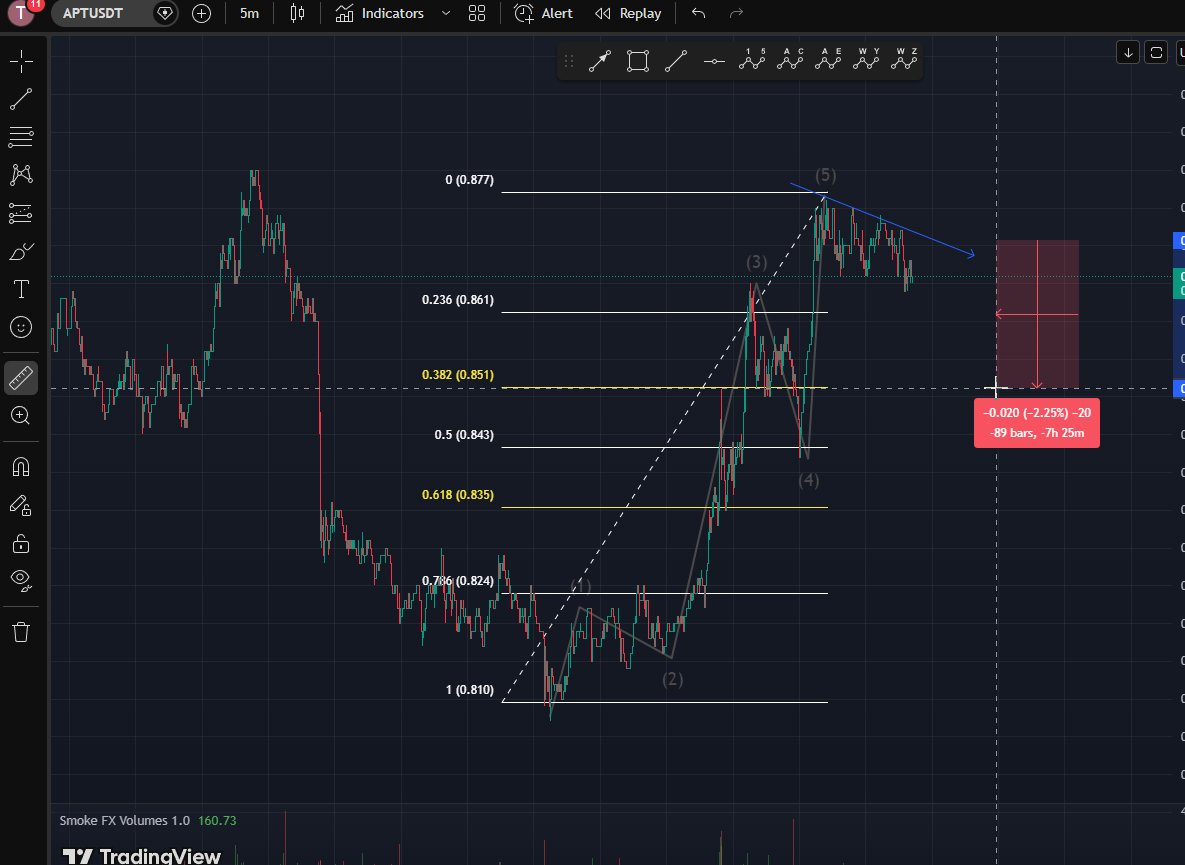Select the Elliott wave (2) label

[x=673, y=679]
